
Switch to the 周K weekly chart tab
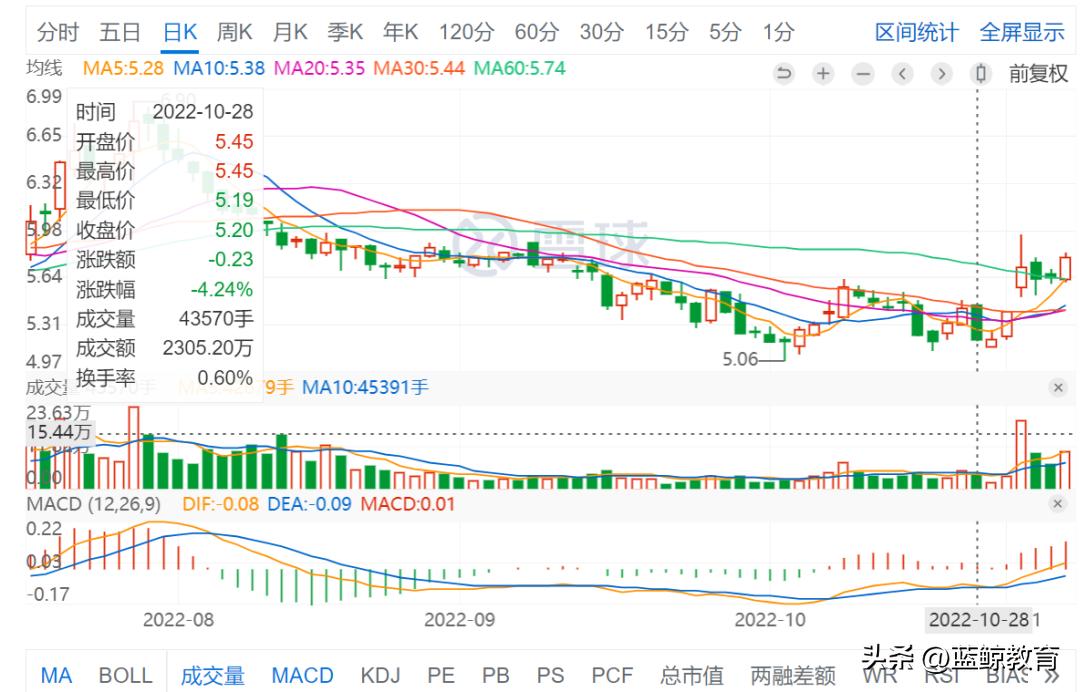click(235, 32)
